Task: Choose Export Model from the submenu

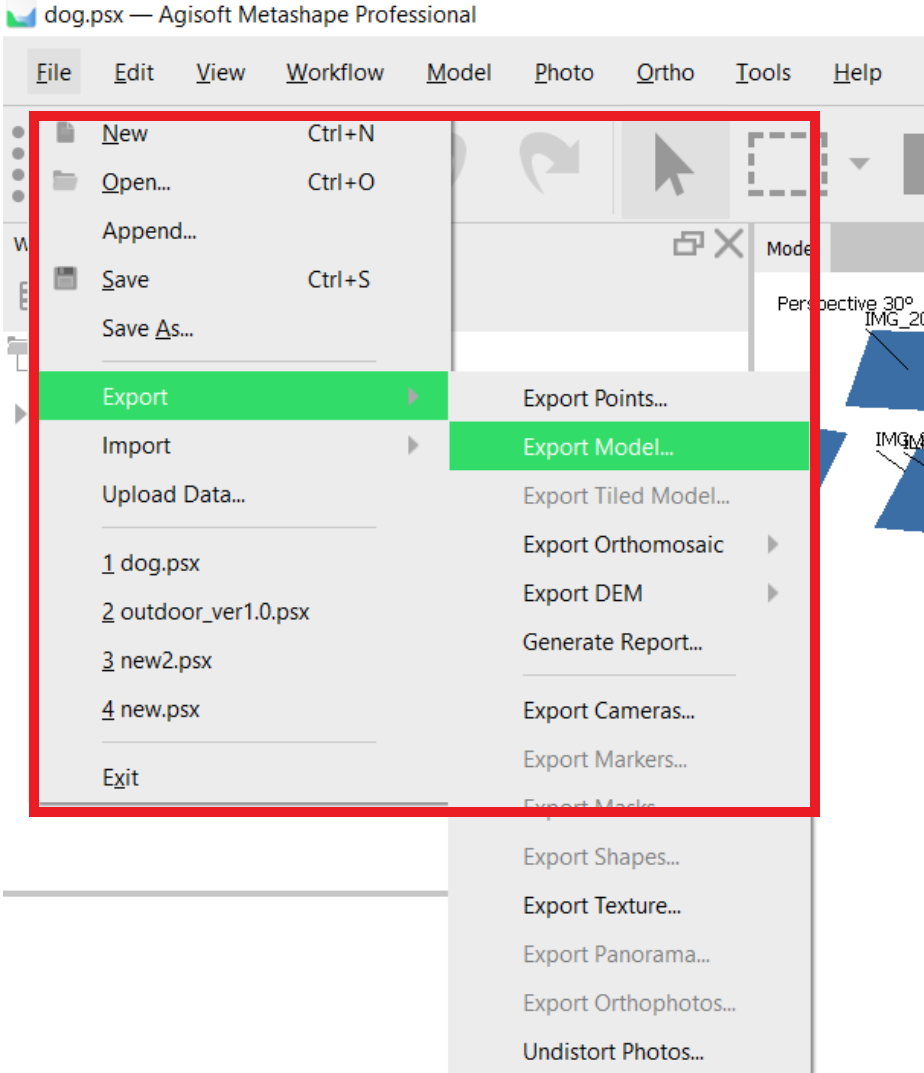Action: (598, 447)
